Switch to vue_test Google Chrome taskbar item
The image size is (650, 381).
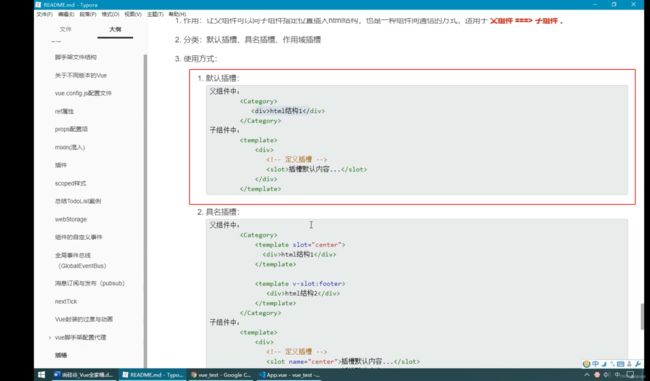[221, 375]
